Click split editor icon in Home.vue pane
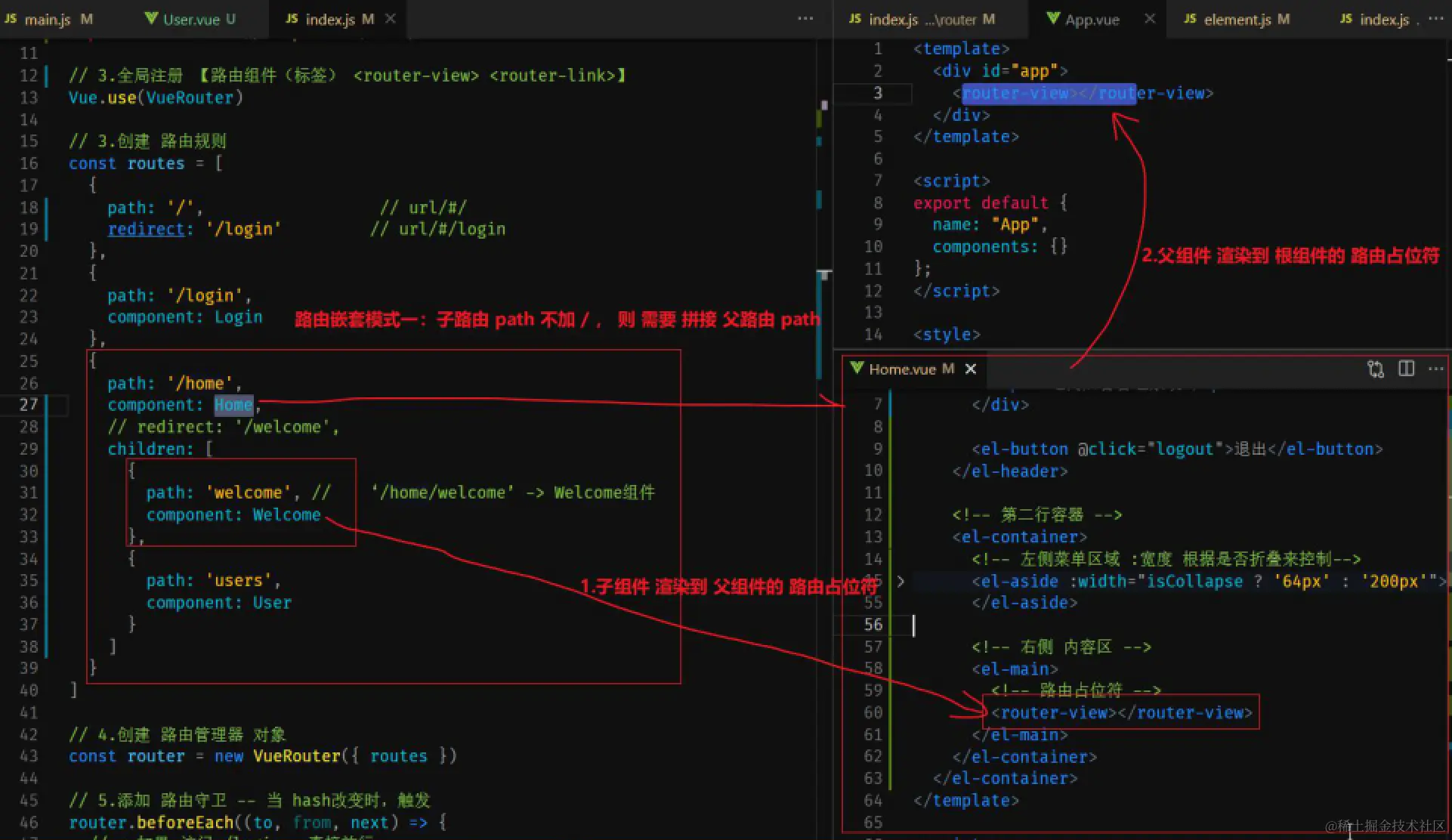This screenshot has height=840, width=1452. (x=1406, y=369)
